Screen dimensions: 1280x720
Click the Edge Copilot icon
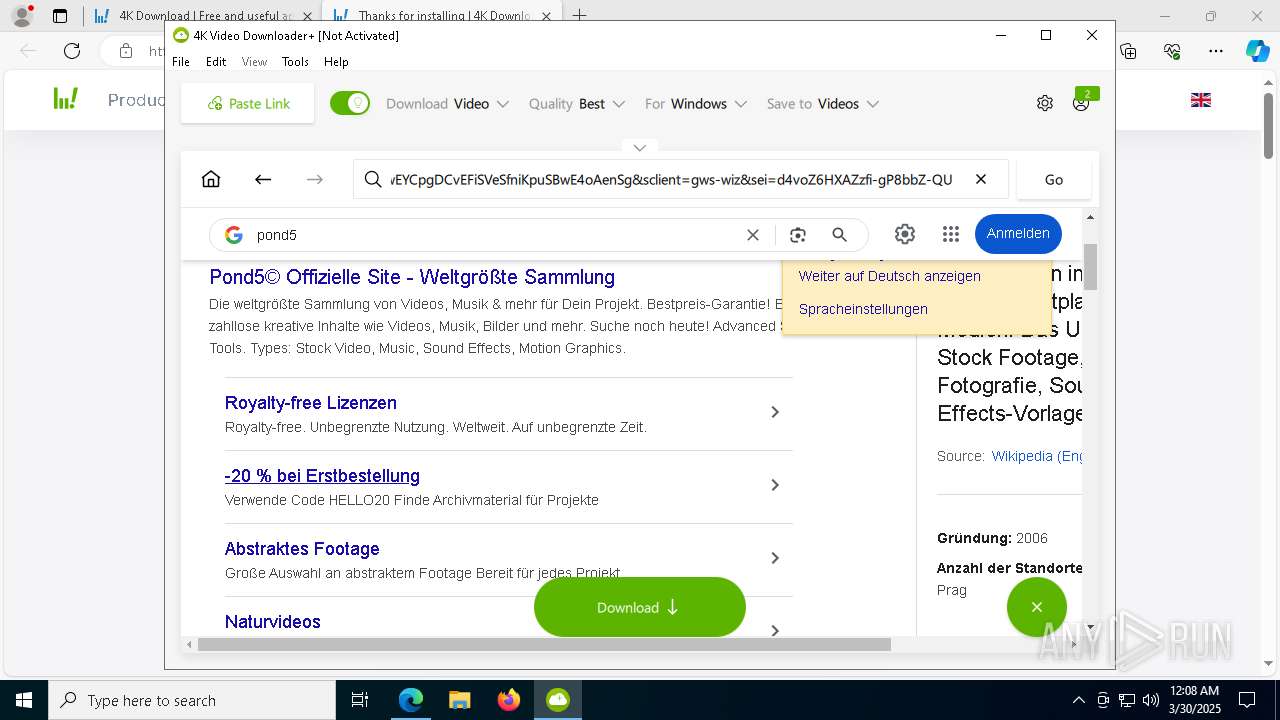(1257, 51)
